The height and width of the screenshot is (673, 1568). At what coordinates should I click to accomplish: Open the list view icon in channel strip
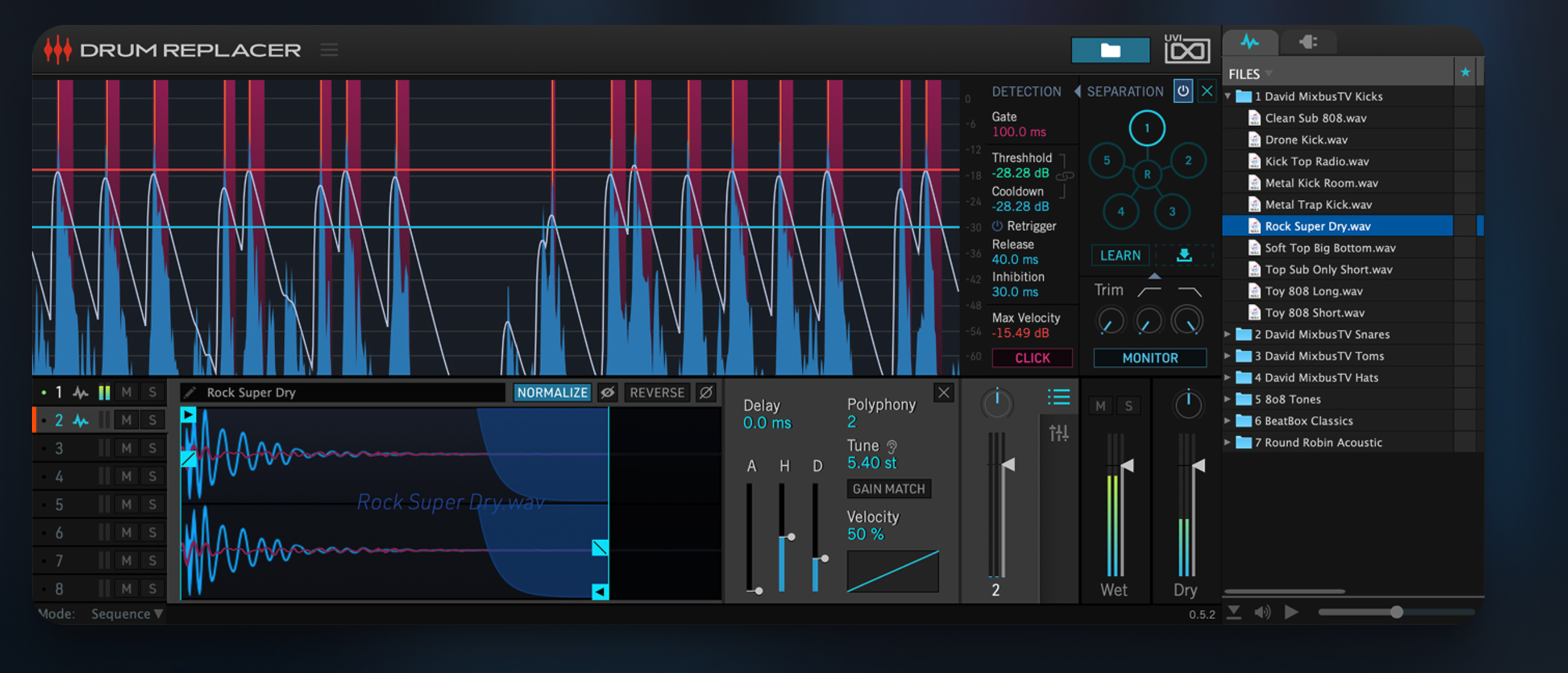(x=1059, y=397)
